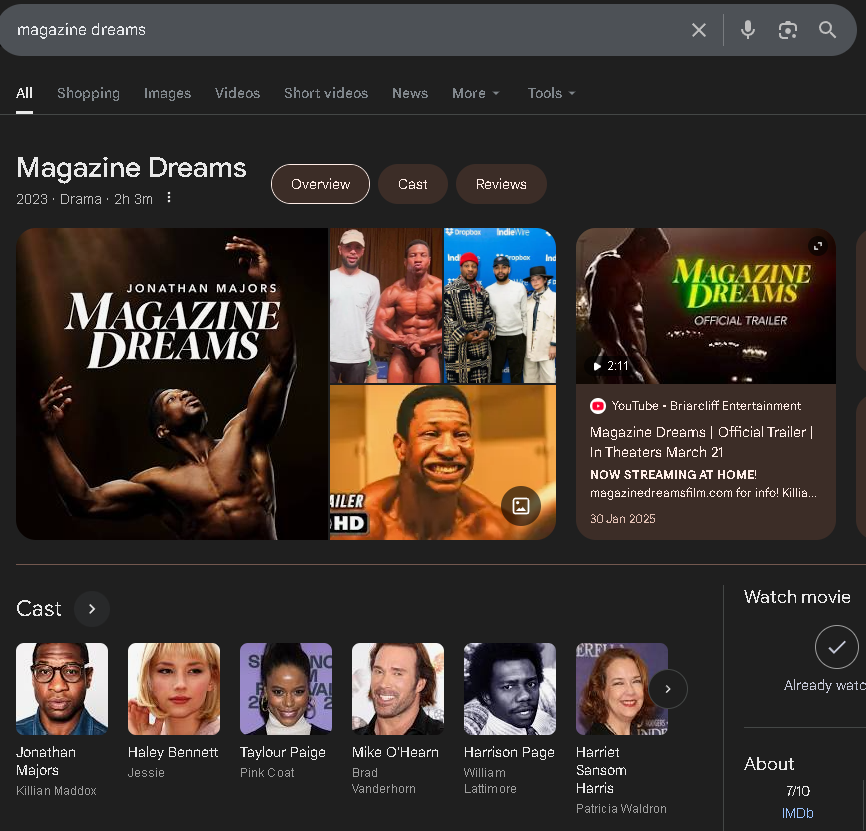Screen dimensions: 866x831
Task: Switch to the News tab
Action: pyautogui.click(x=410, y=93)
